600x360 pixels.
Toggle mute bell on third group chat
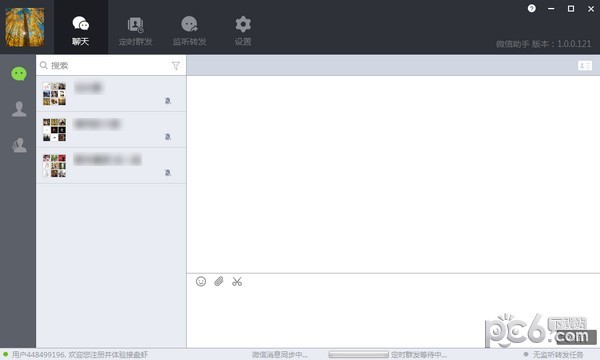[x=168, y=173]
